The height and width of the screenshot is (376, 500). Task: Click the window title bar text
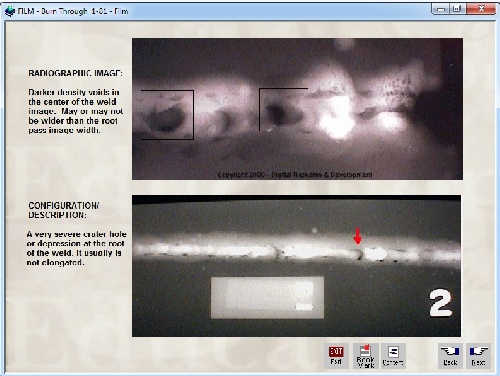coord(73,11)
